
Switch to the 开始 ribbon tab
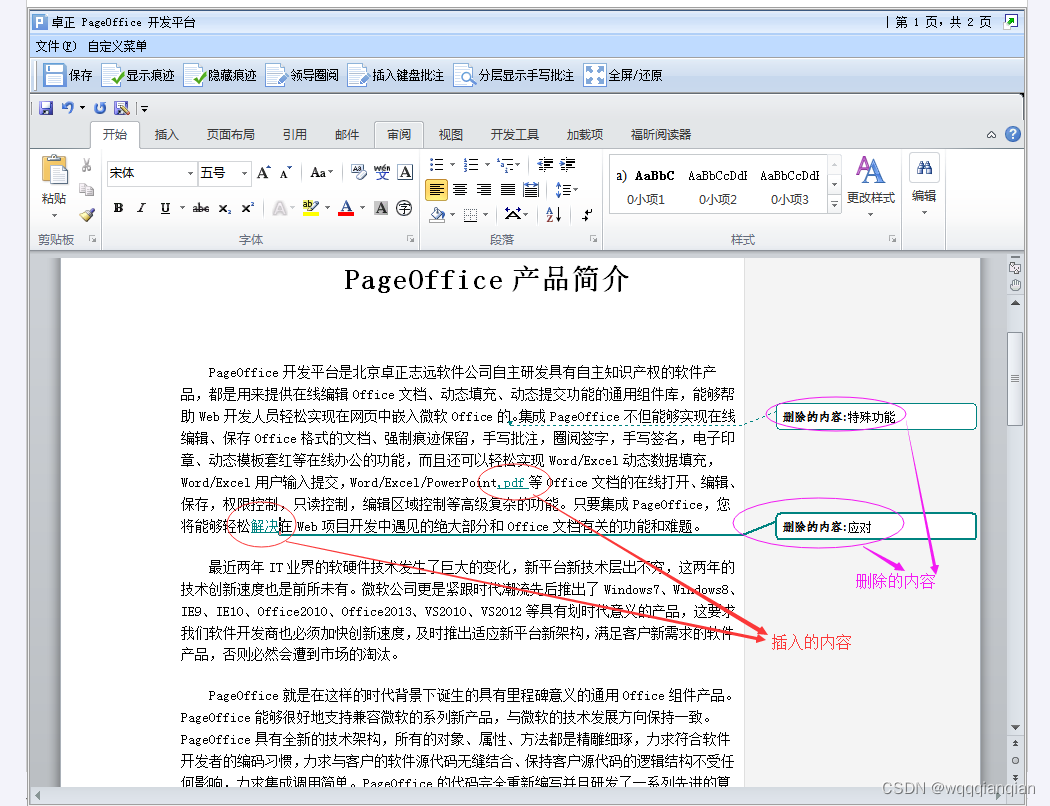pyautogui.click(x=115, y=135)
